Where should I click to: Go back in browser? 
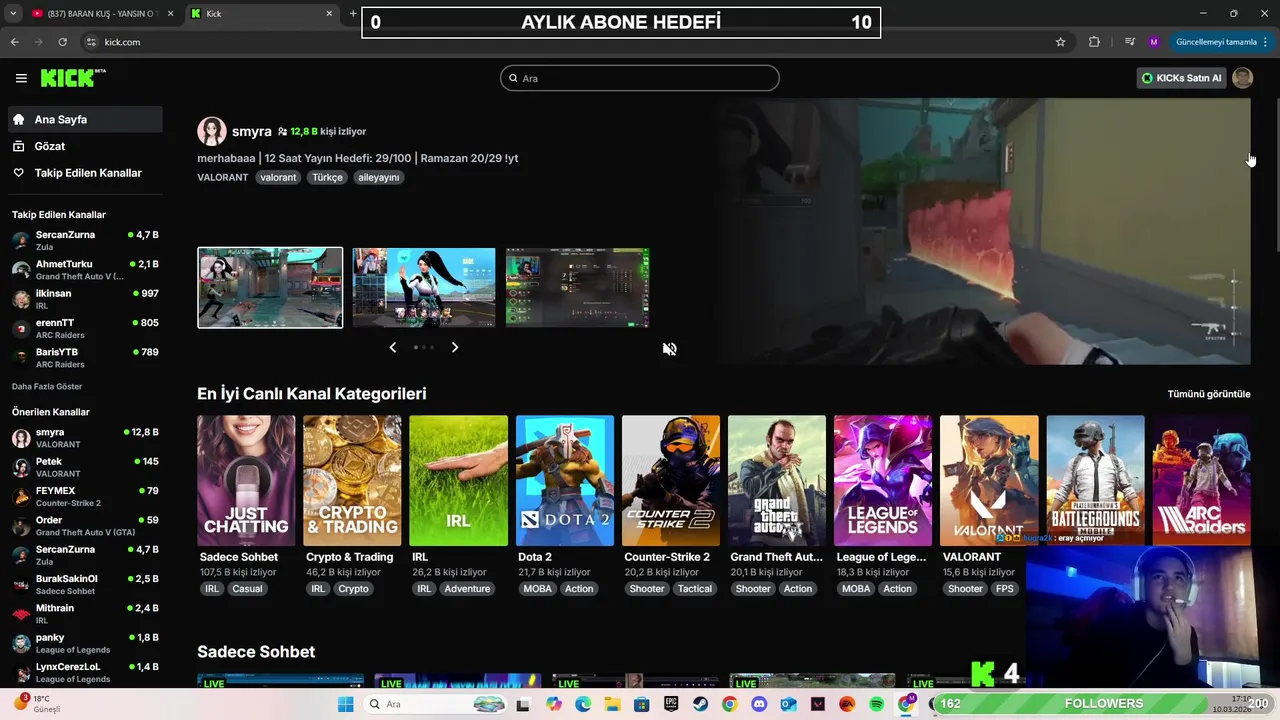[14, 42]
